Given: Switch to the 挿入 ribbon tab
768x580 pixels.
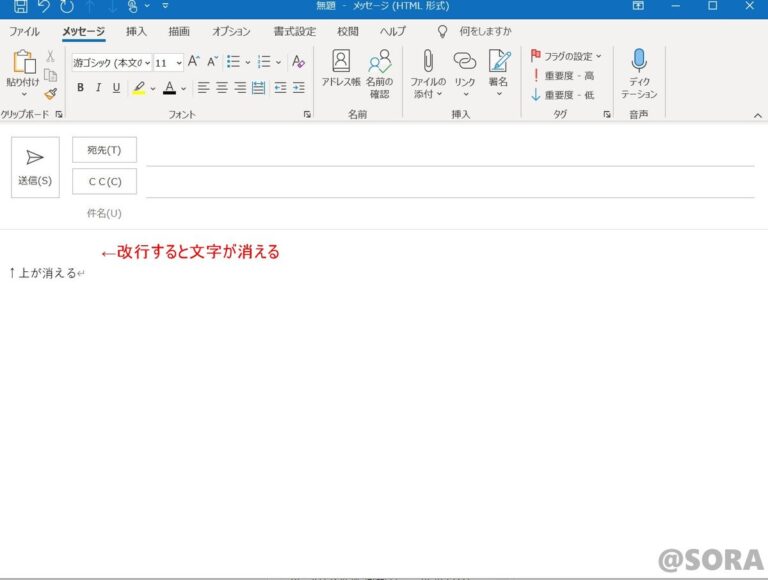Looking at the screenshot, I should click(136, 31).
